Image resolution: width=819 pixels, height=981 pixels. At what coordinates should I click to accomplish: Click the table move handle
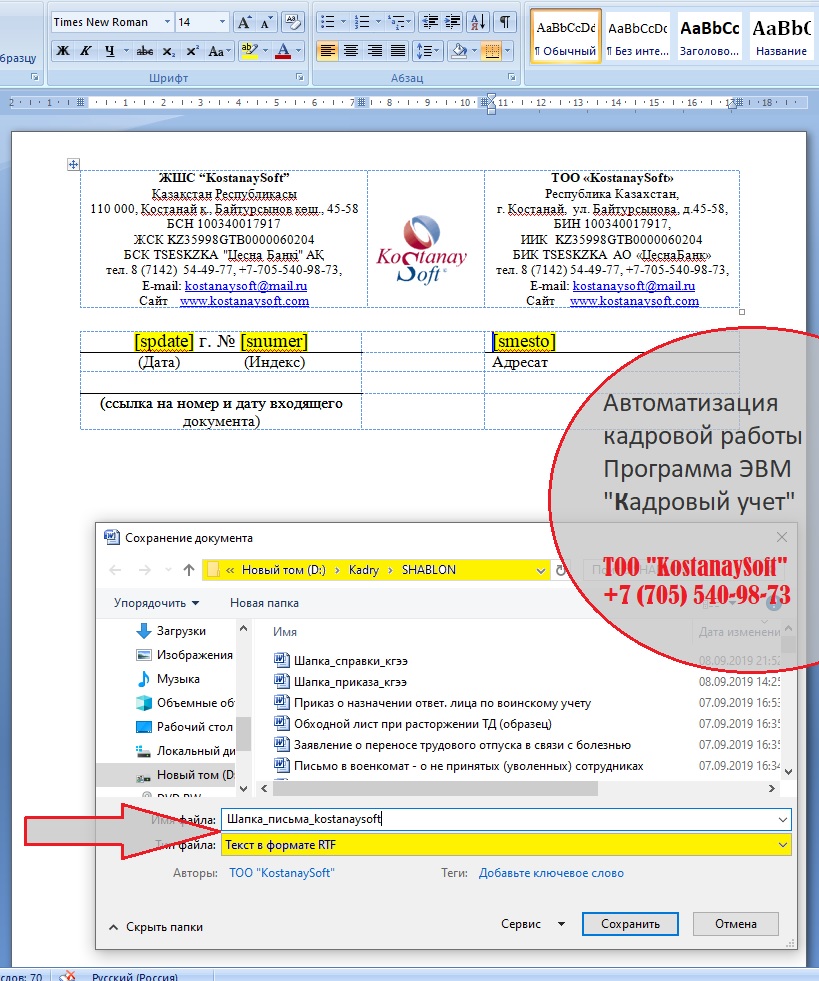coord(73,164)
